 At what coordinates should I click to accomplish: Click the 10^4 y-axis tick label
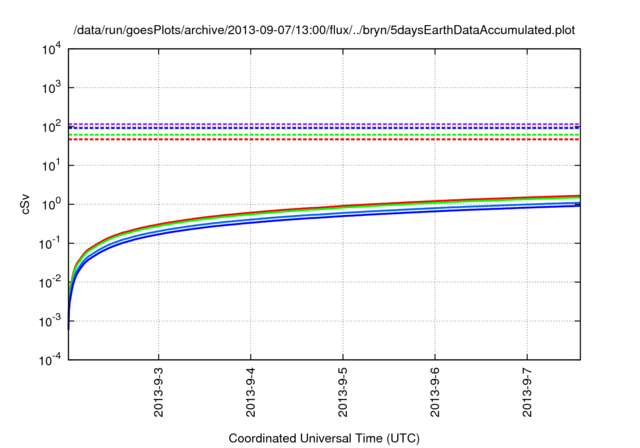pos(51,49)
